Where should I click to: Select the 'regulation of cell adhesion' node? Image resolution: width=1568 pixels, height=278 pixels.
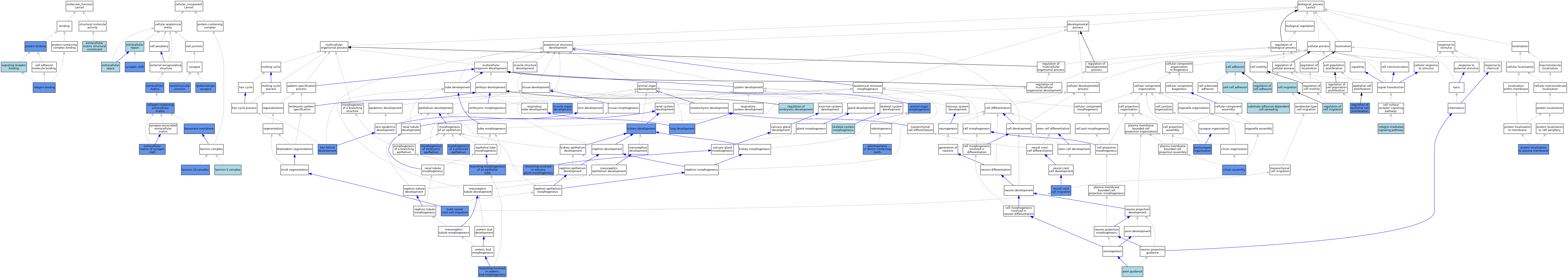(x=1262, y=88)
